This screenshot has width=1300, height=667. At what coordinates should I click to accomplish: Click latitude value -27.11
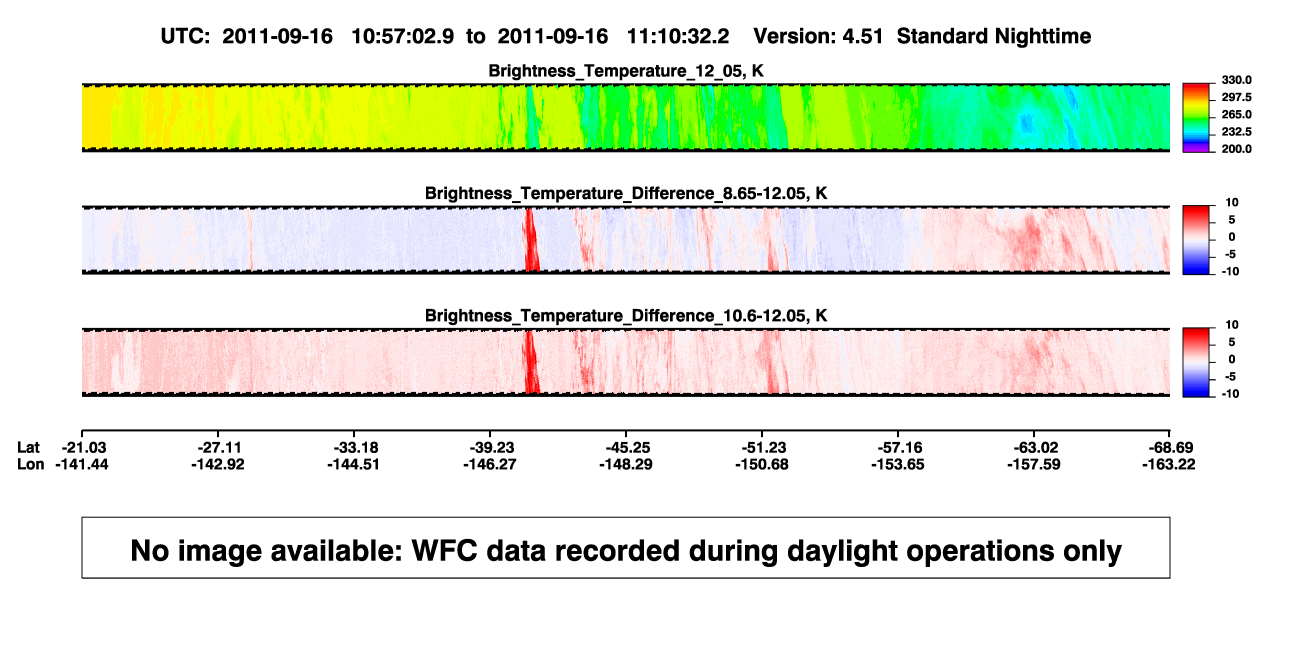click(x=219, y=447)
